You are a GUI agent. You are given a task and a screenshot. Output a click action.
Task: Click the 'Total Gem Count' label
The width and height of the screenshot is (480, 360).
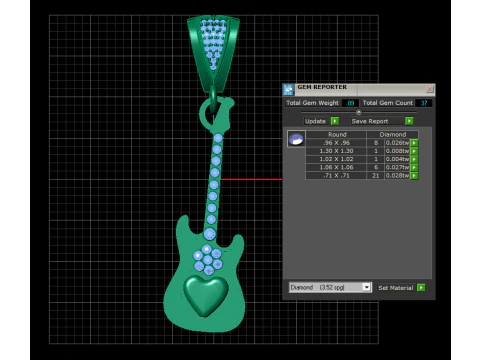[x=388, y=103]
